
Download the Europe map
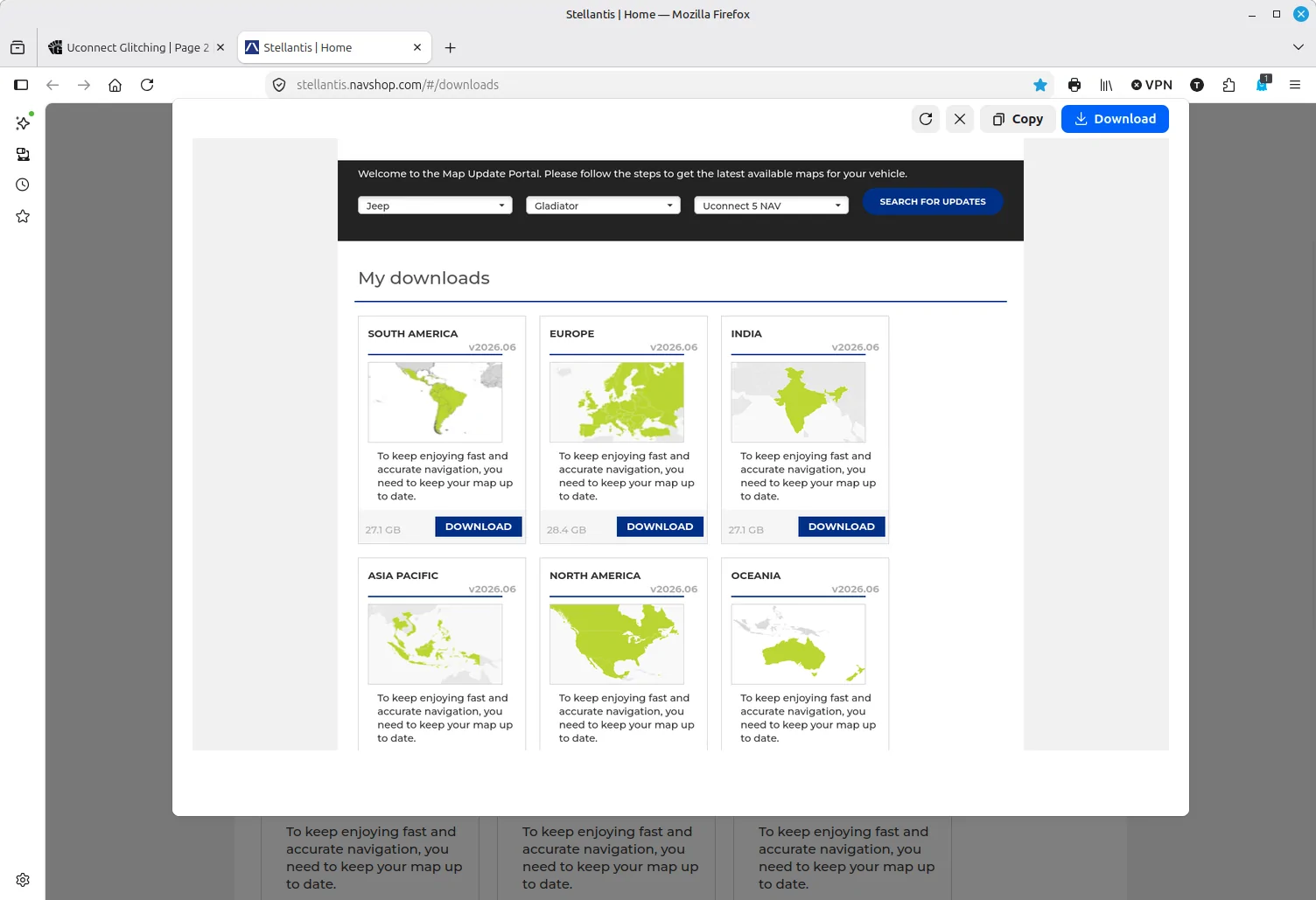(x=660, y=527)
